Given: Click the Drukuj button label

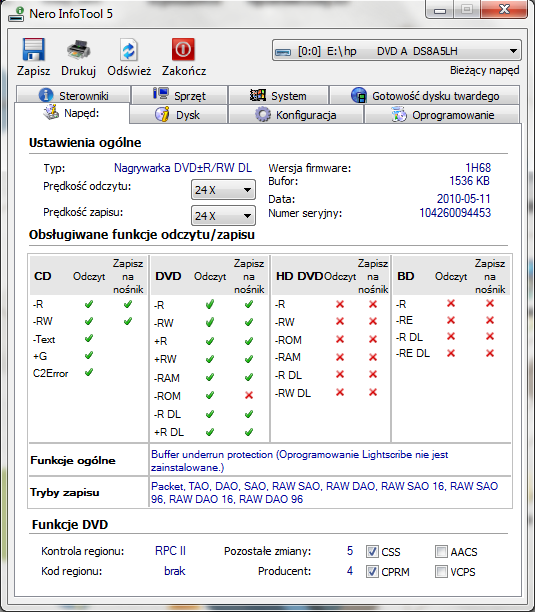Looking at the screenshot, I should (78, 71).
